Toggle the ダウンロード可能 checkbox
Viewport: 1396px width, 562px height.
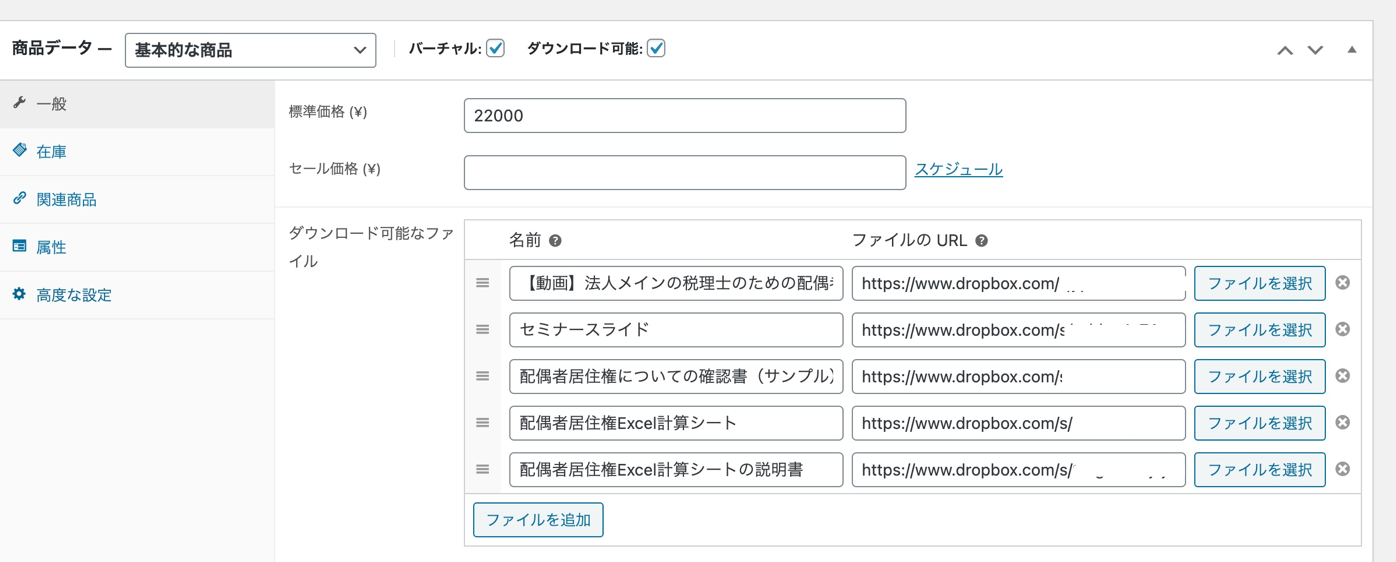656,48
